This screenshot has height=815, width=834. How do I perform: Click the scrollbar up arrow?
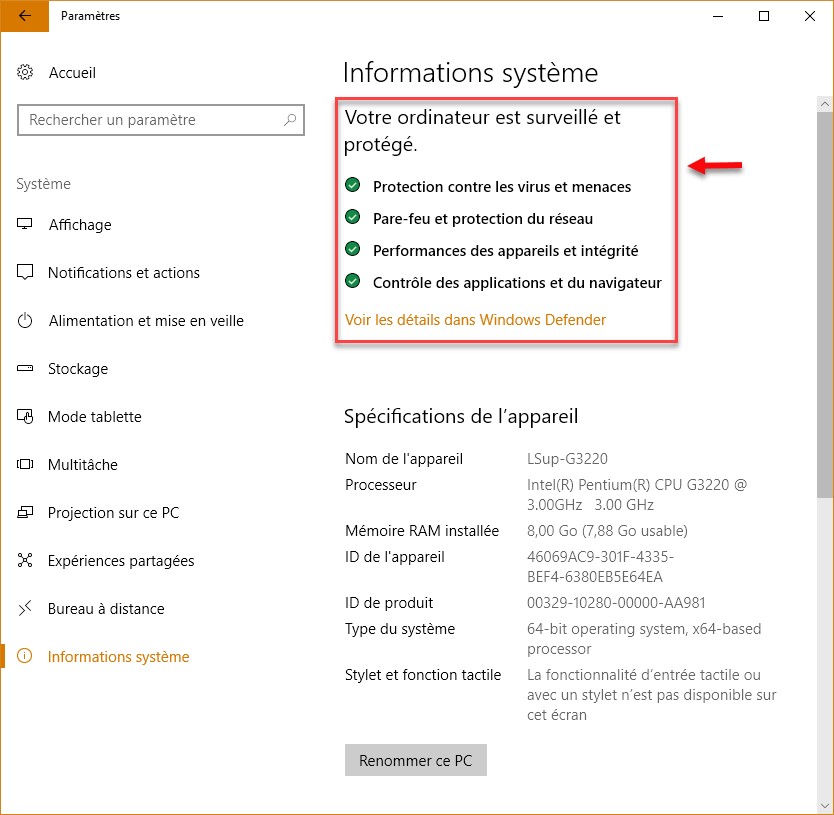[825, 103]
